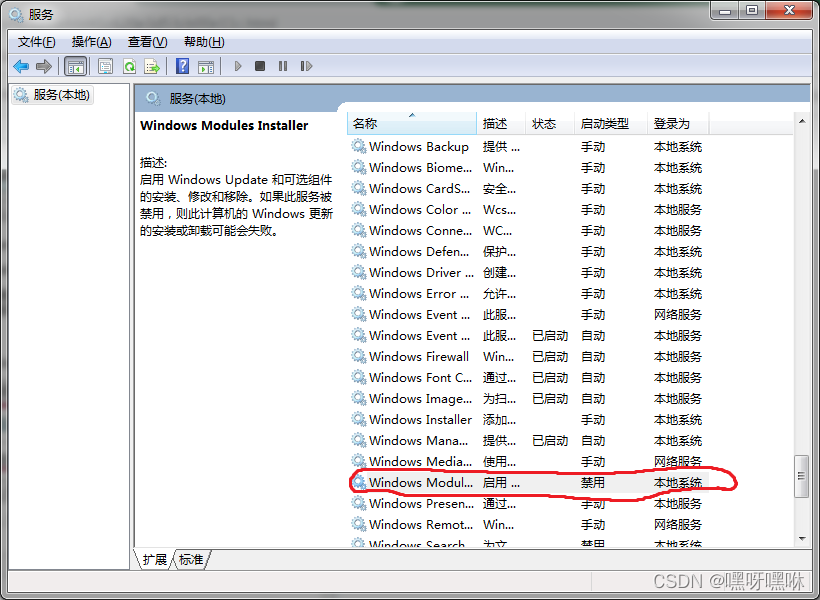Click gear icon of Windows Image... row
Image resolution: width=820 pixels, height=600 pixels.
359,398
